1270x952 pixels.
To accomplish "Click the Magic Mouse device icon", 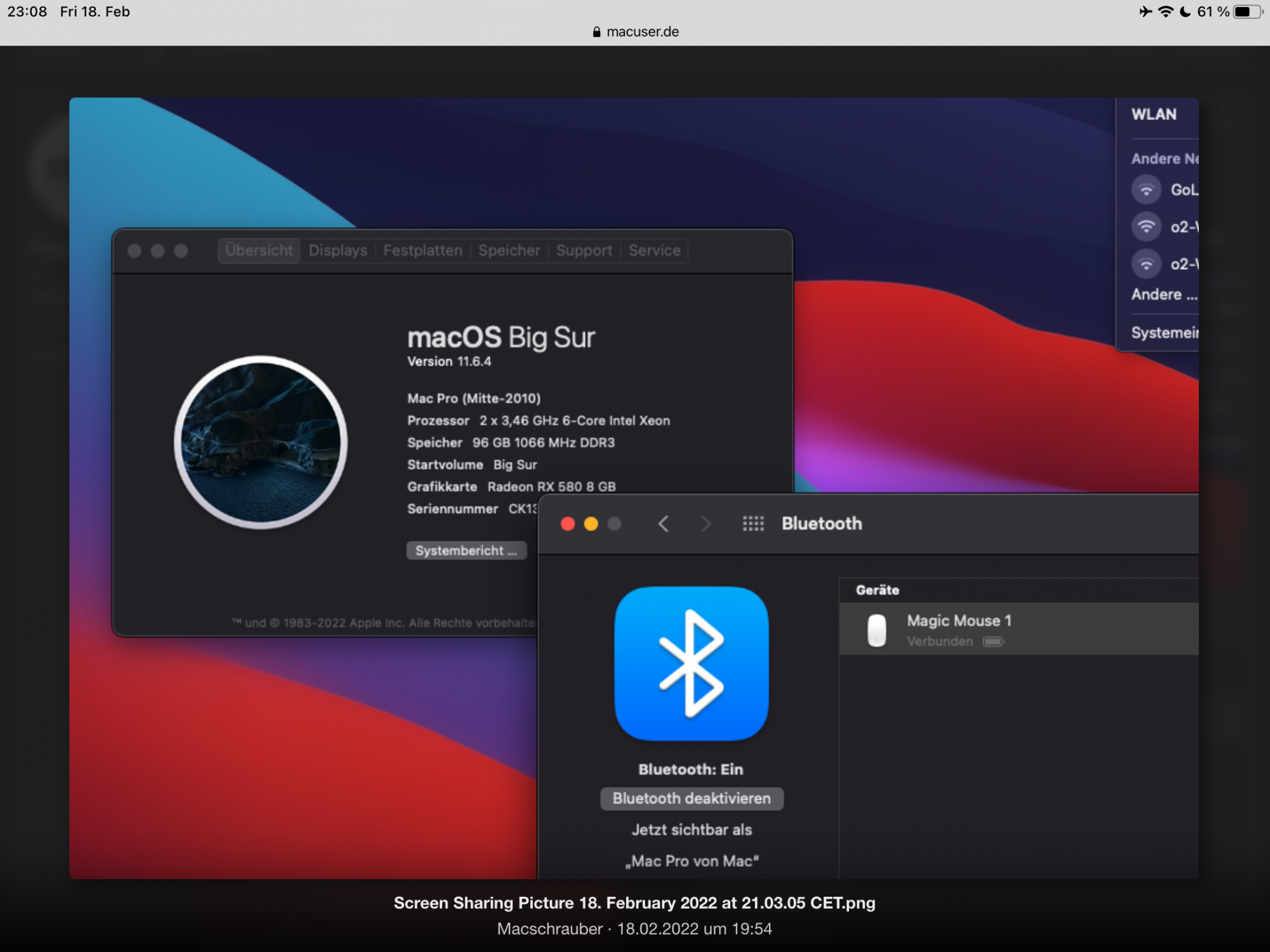I will click(877, 630).
